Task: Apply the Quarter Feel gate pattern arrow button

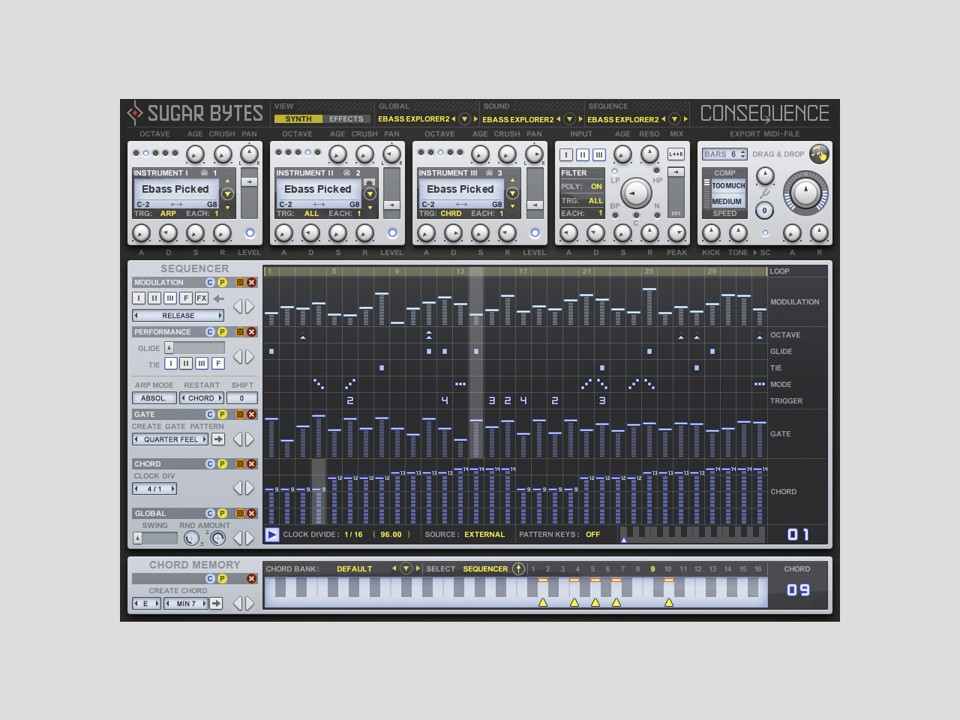Action: point(218,439)
